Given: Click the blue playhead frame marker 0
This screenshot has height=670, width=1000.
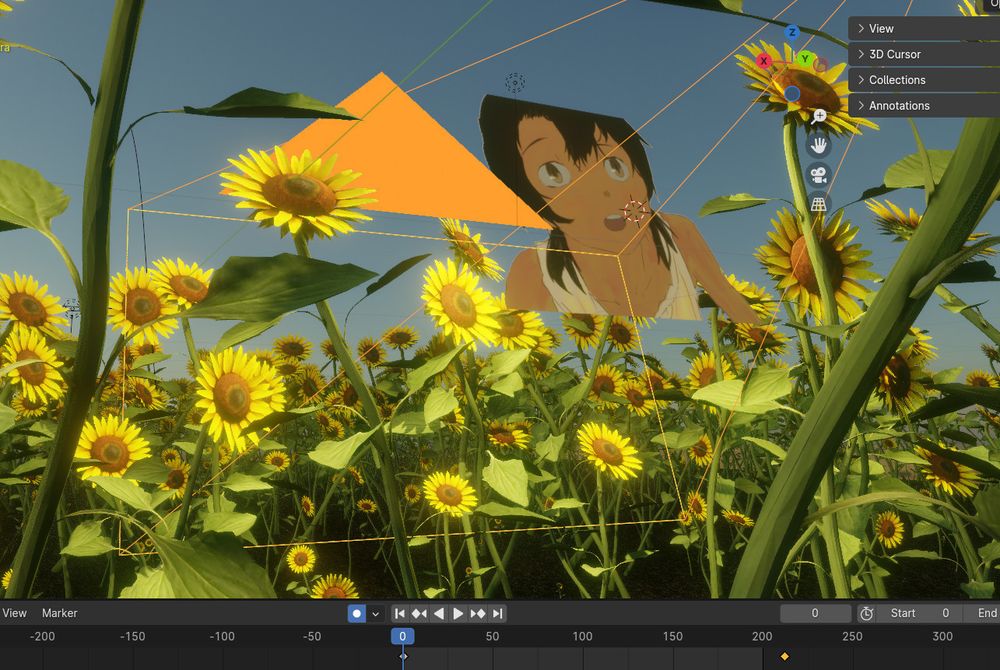Looking at the screenshot, I should [402, 636].
